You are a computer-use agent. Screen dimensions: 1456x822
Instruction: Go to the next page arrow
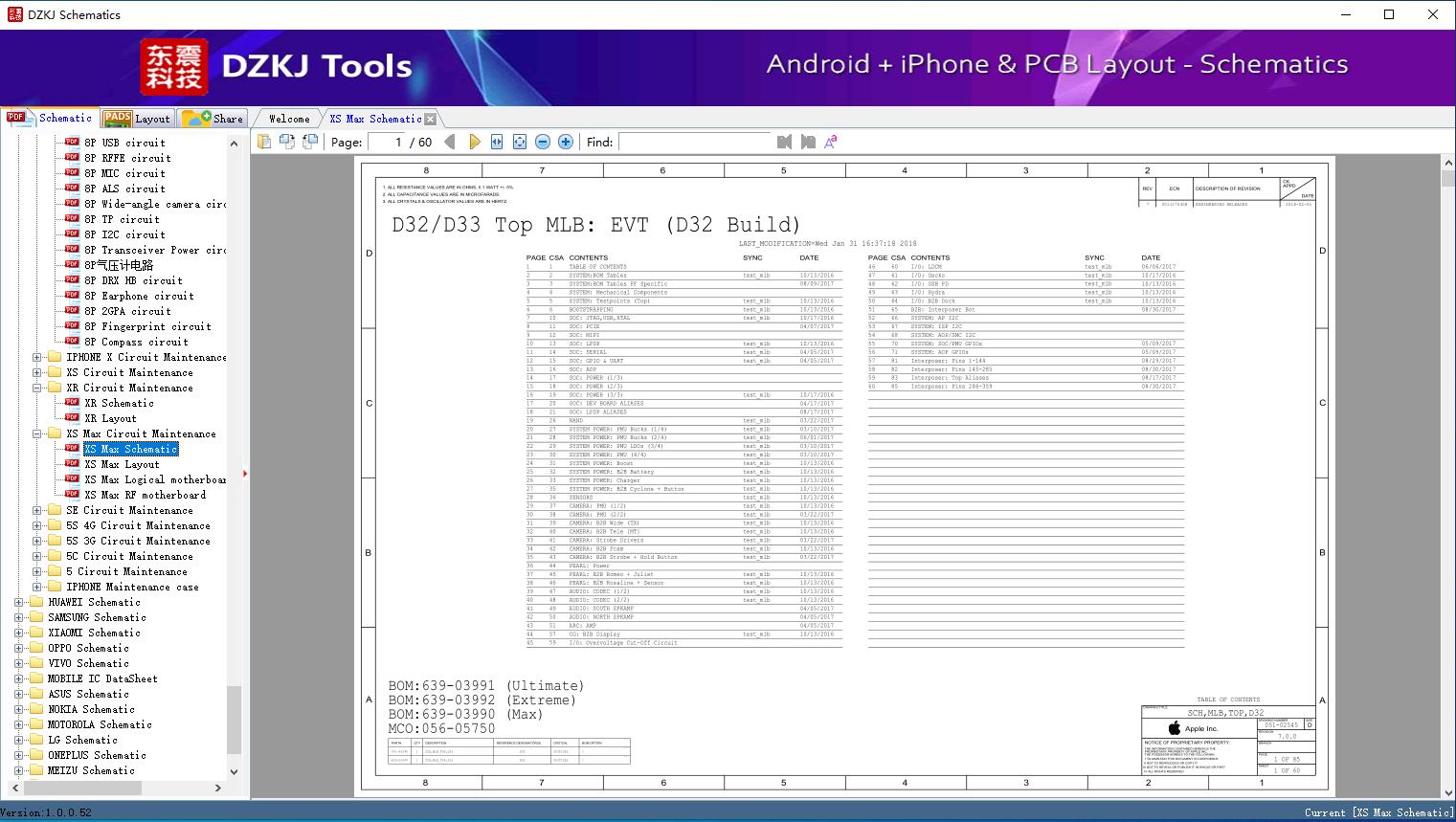coord(474,142)
